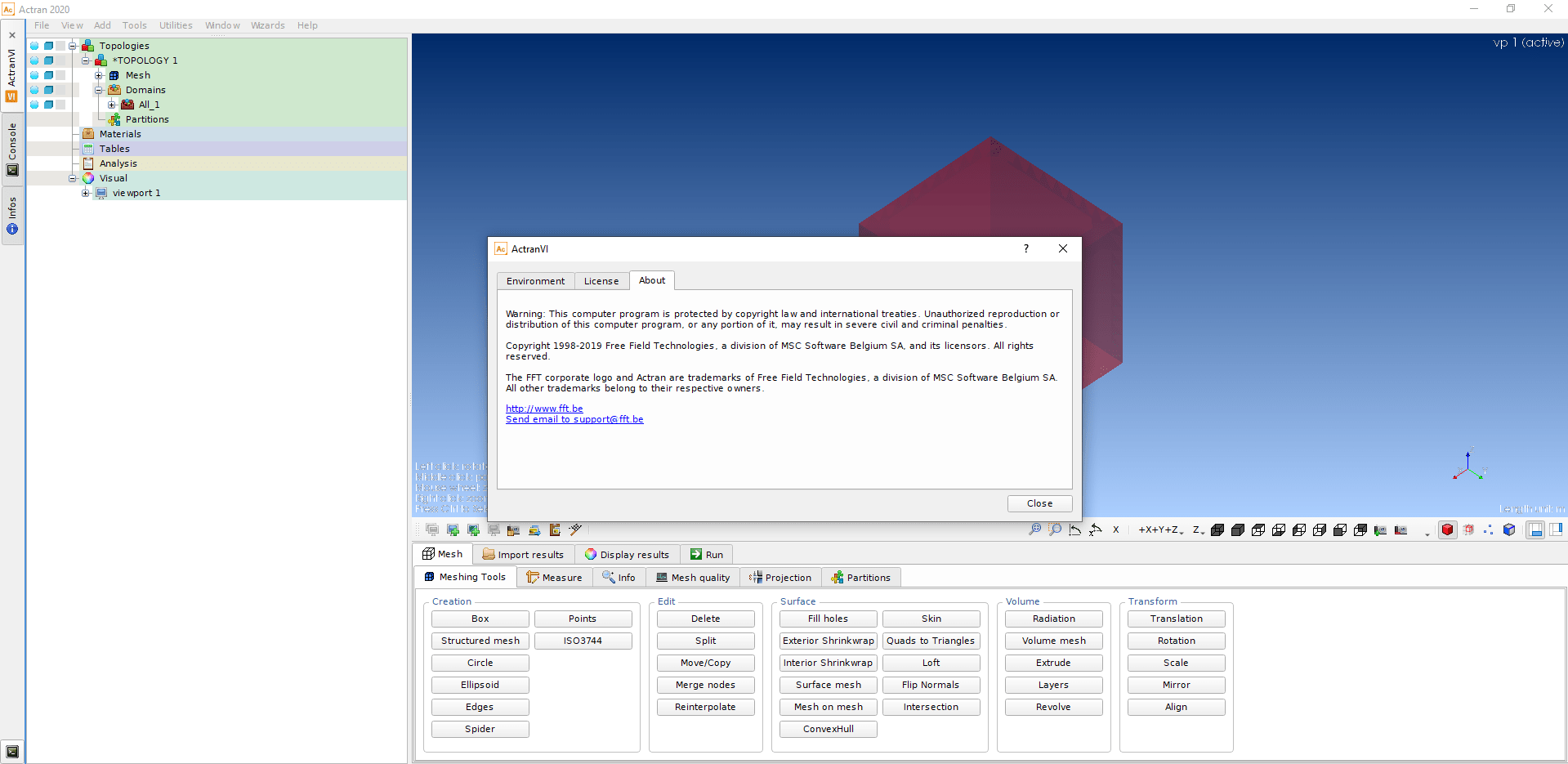
Task: Click the blue Infos icon in left sidebar
Action: [x=12, y=230]
